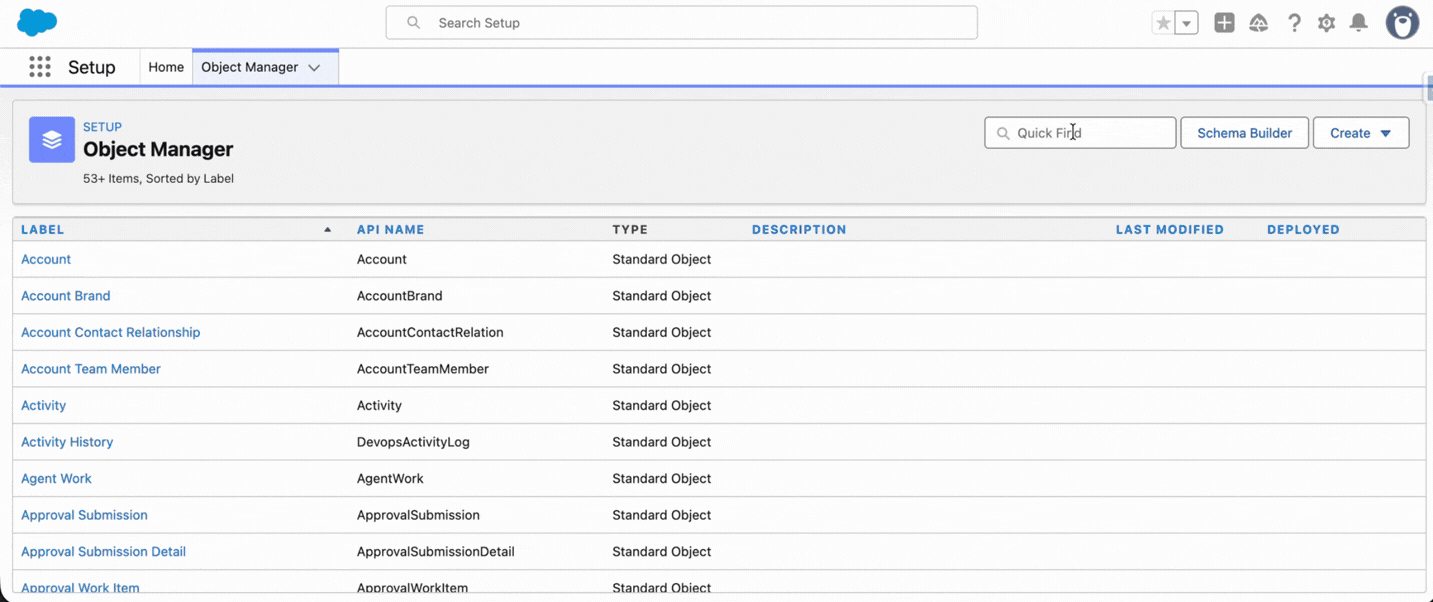Focus the Search Setup field
This screenshot has width=1433, height=602.
pos(682,23)
